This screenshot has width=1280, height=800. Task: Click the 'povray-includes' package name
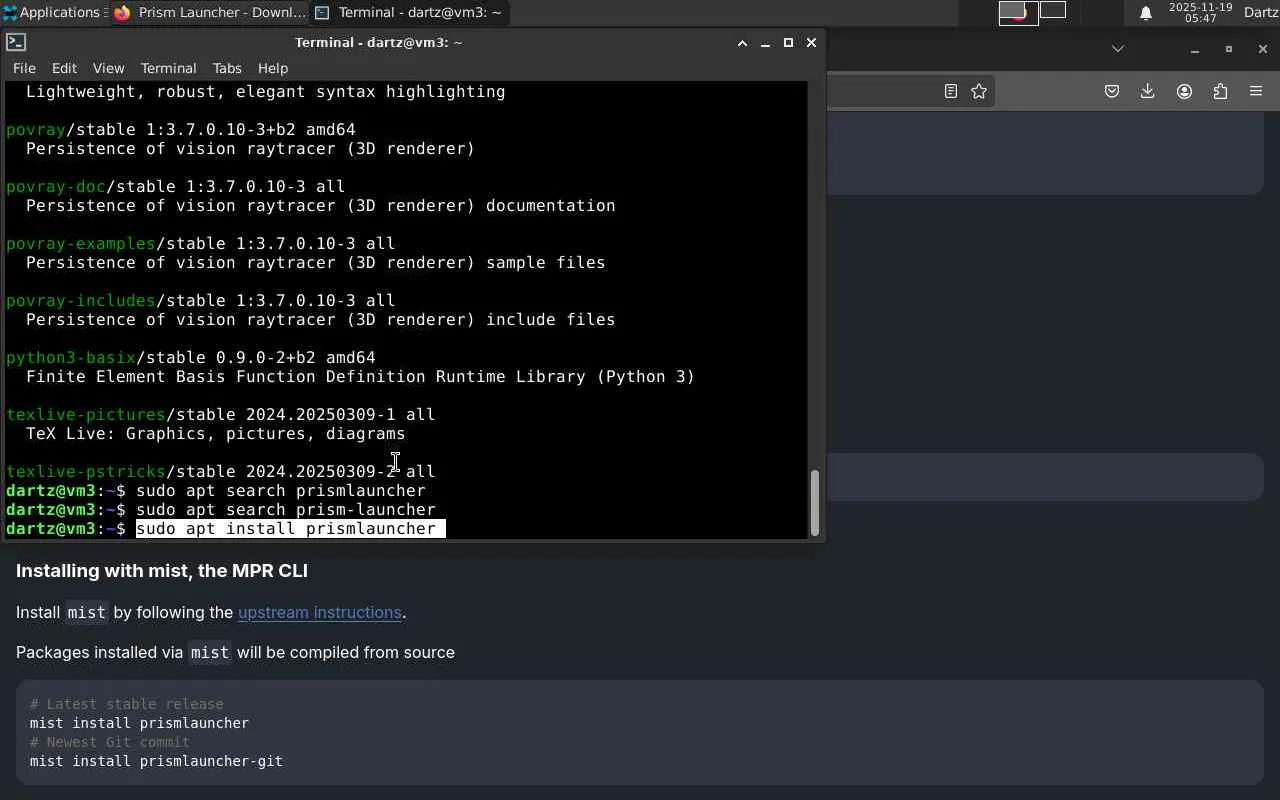81,300
